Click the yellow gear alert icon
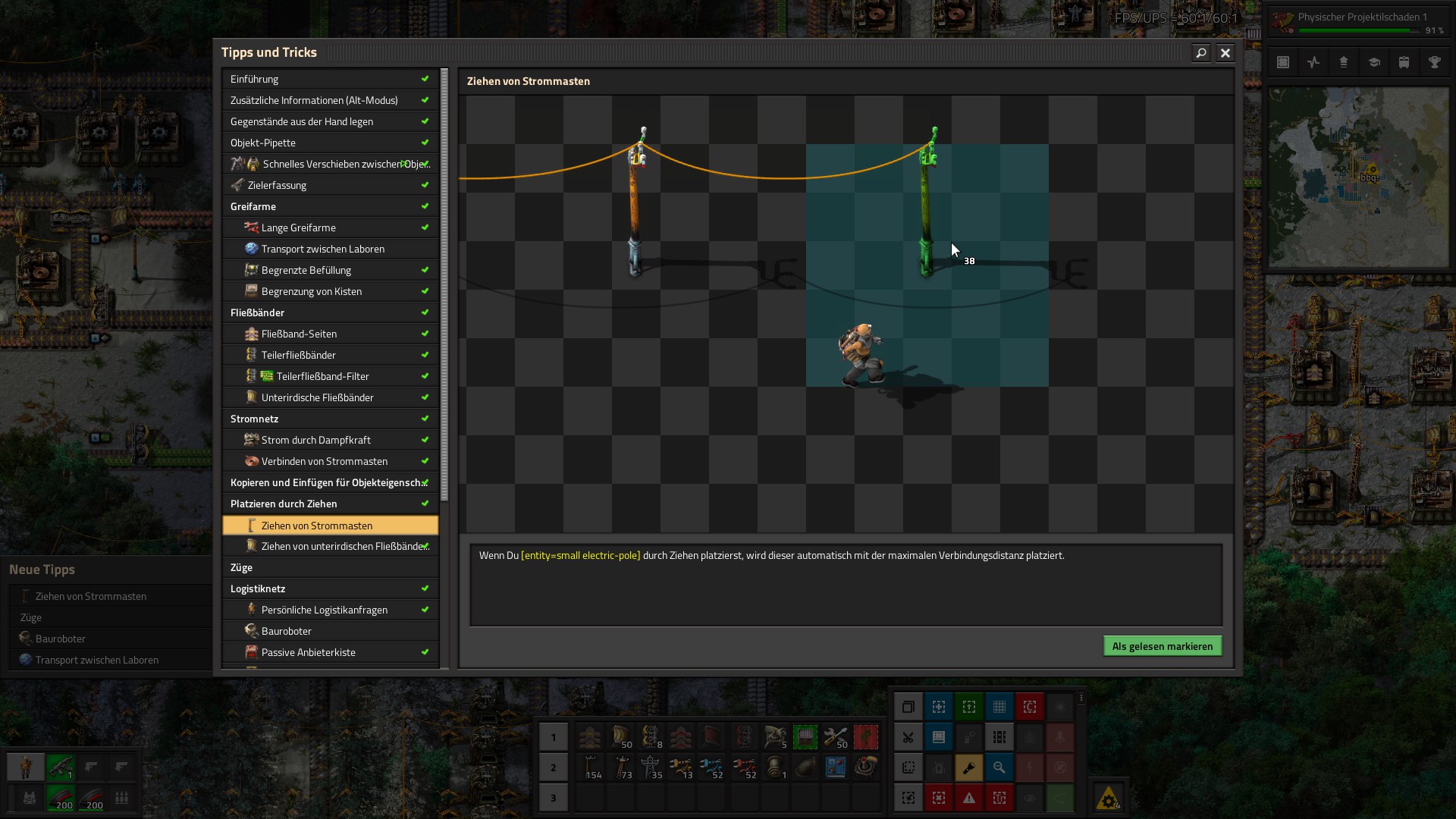The height and width of the screenshot is (819, 1456). pyautogui.click(x=1109, y=798)
